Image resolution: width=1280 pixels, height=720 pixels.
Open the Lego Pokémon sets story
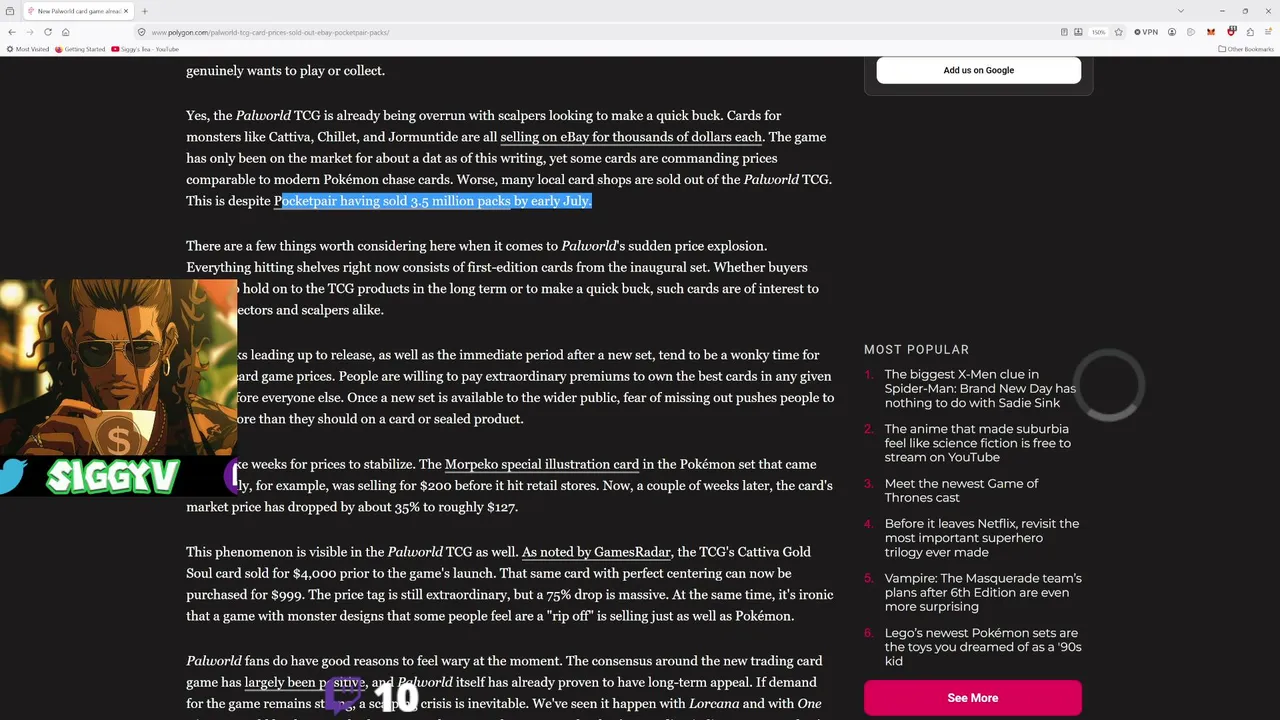[983, 647]
